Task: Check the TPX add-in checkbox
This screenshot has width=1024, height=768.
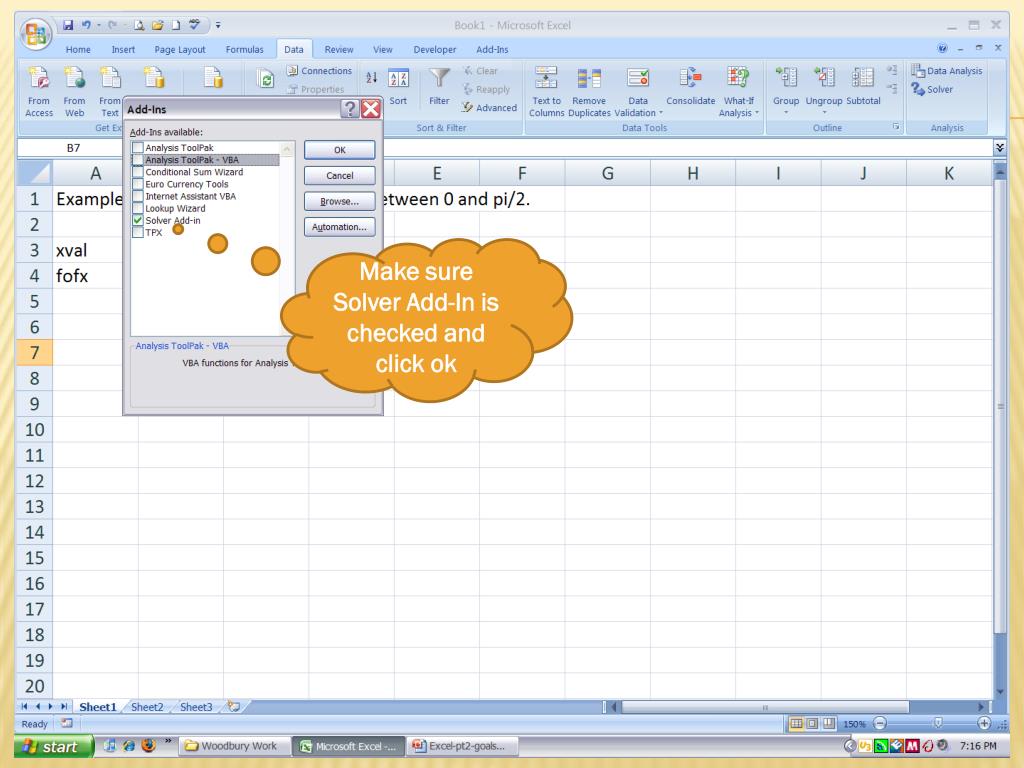Action: coord(138,232)
